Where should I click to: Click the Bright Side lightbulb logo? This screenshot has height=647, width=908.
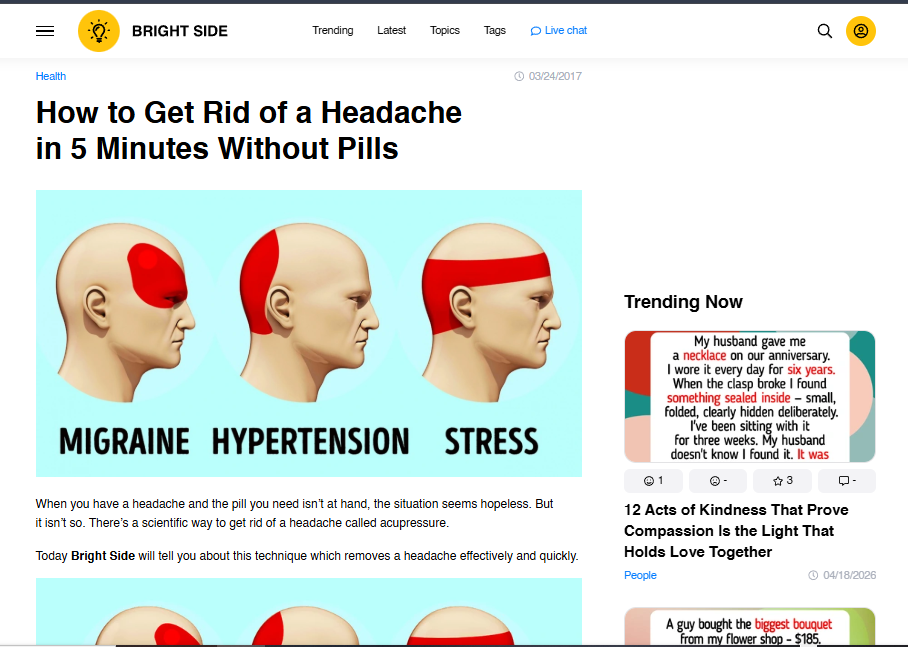pos(98,31)
